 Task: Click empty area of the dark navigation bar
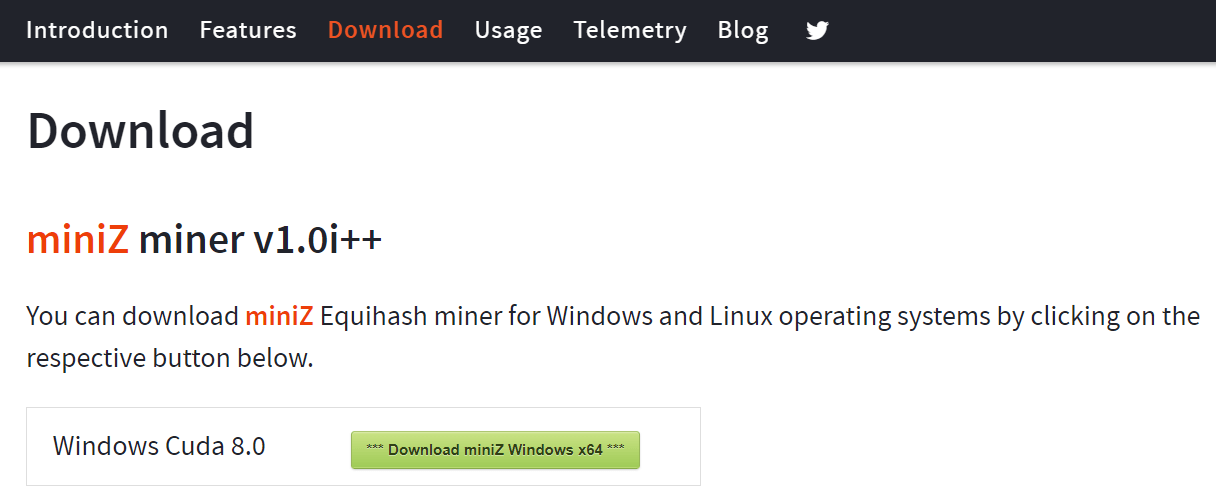pyautogui.click(x=1020, y=31)
